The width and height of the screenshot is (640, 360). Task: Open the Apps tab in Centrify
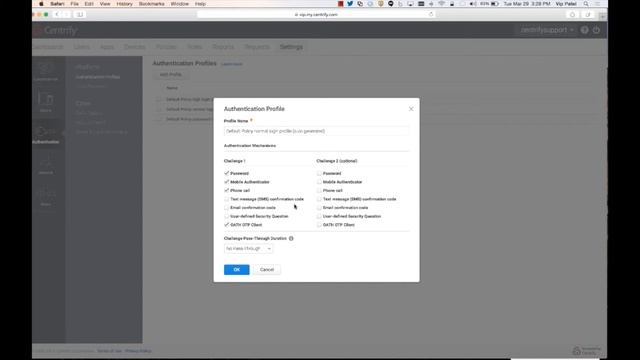pos(107,47)
